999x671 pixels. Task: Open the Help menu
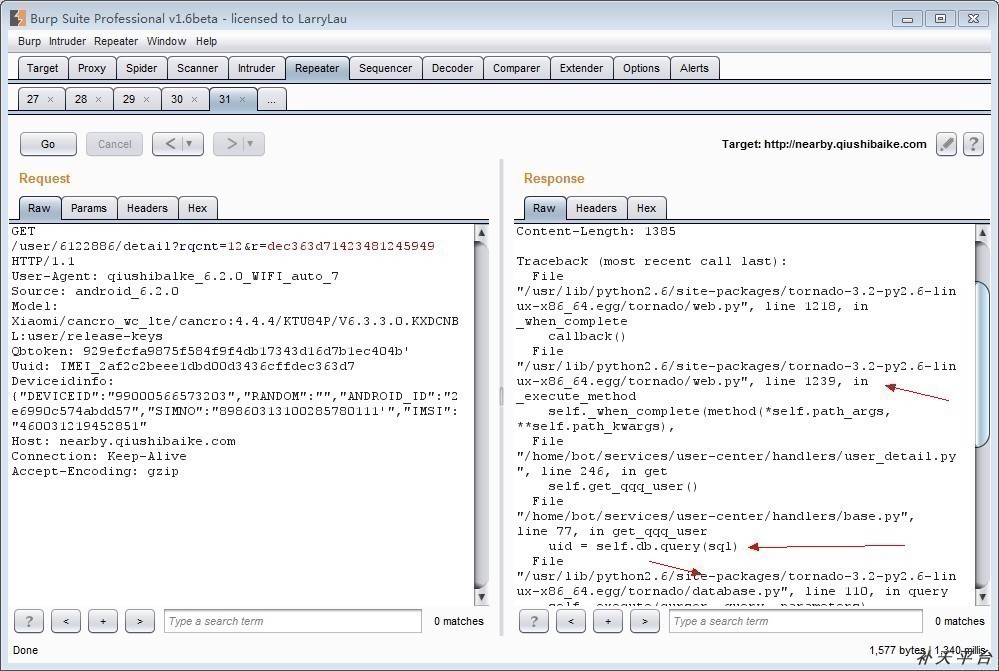[x=206, y=41]
